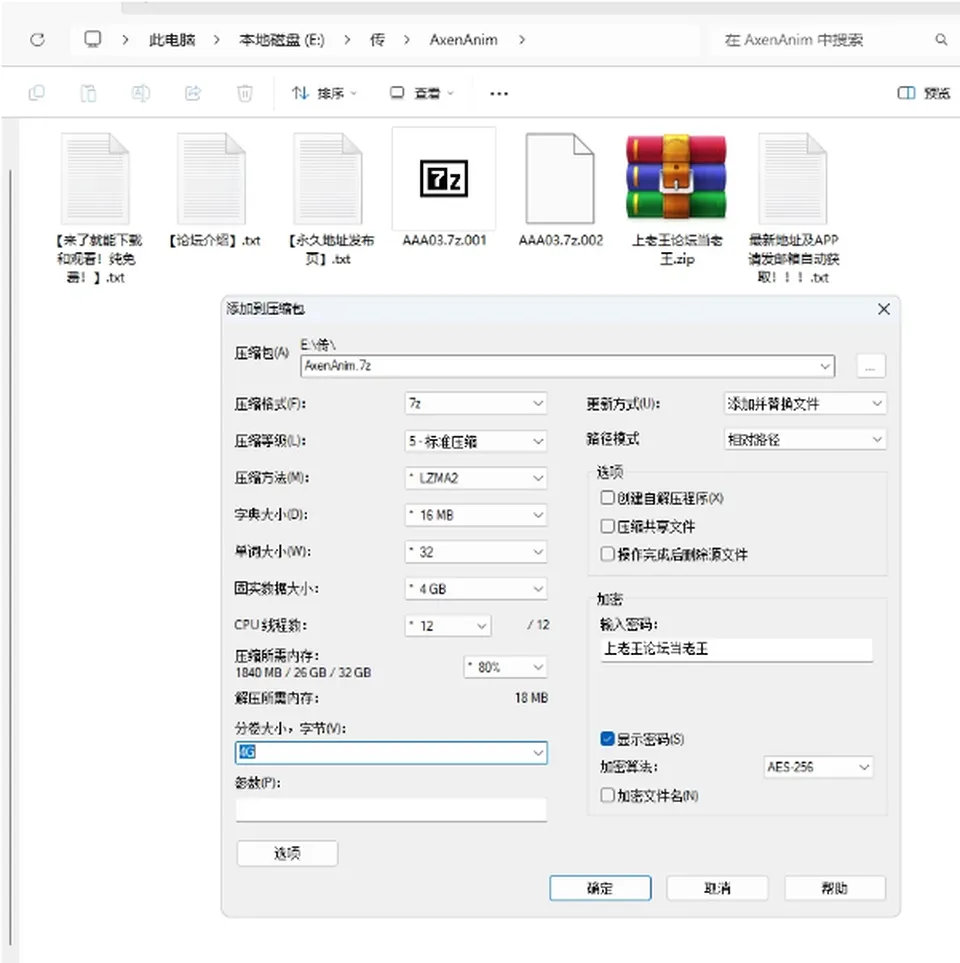Screen dimensions: 960x963
Task: Enable 压缩共享文件 checkbox
Action: [607, 526]
